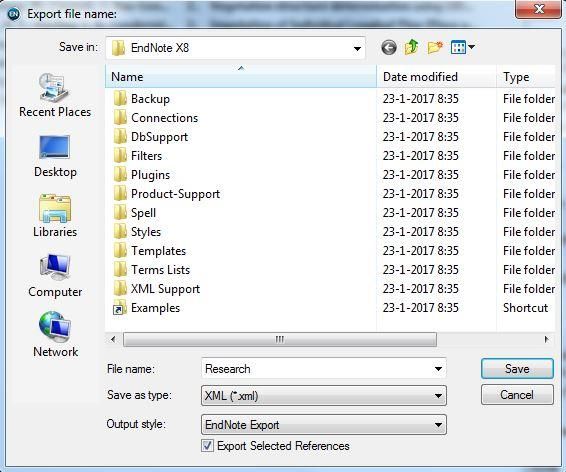Sort by Date modified column
This screenshot has width=566, height=472.
436,77
